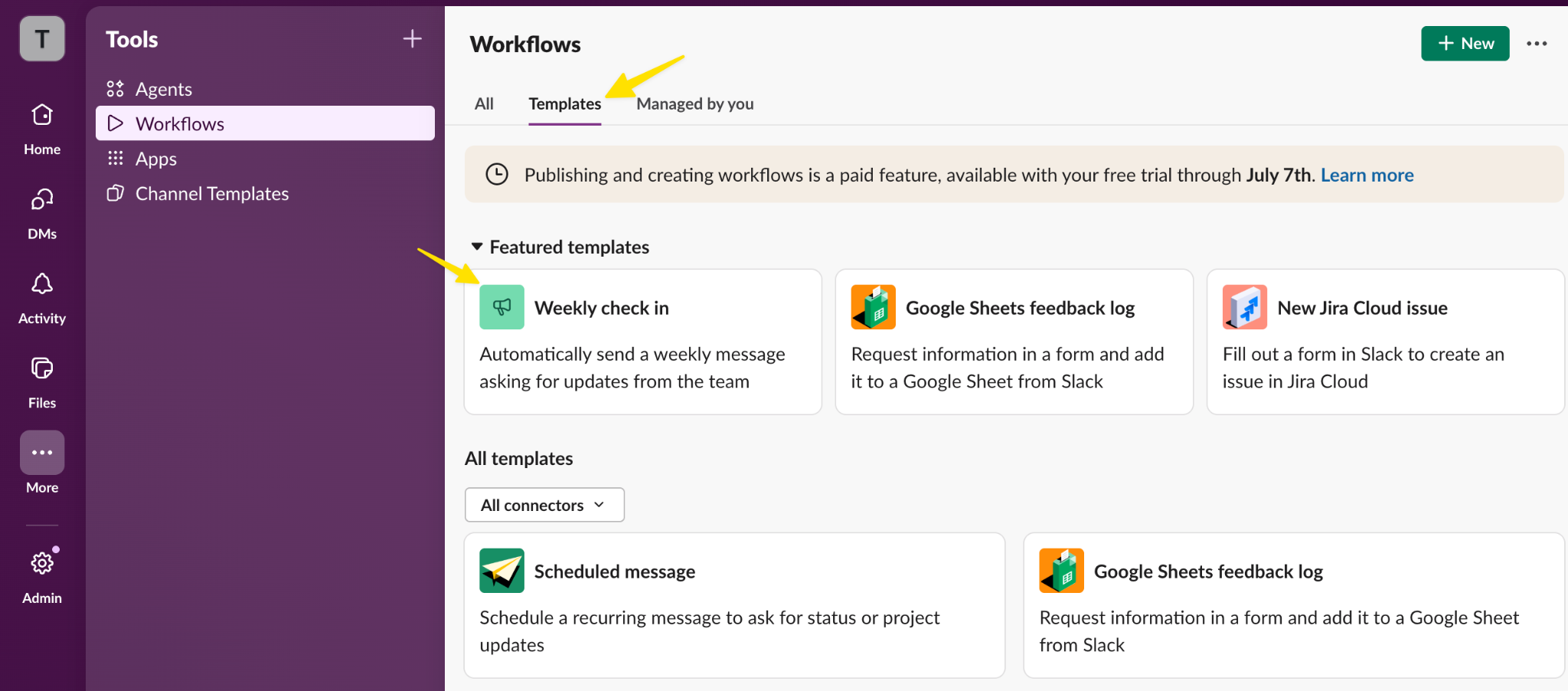This screenshot has height=691, width=1568.
Task: Click the plus icon beside Tools
Action: 413,38
